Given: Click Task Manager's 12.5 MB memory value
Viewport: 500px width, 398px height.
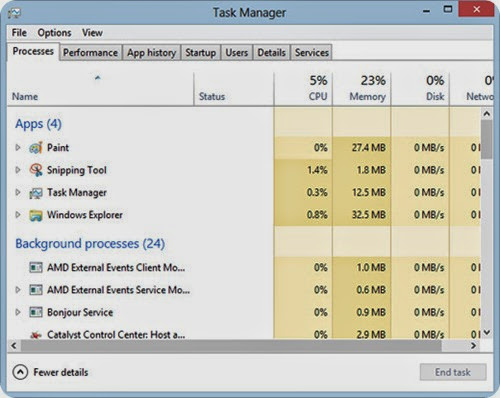Looking at the screenshot, I should [x=369, y=193].
